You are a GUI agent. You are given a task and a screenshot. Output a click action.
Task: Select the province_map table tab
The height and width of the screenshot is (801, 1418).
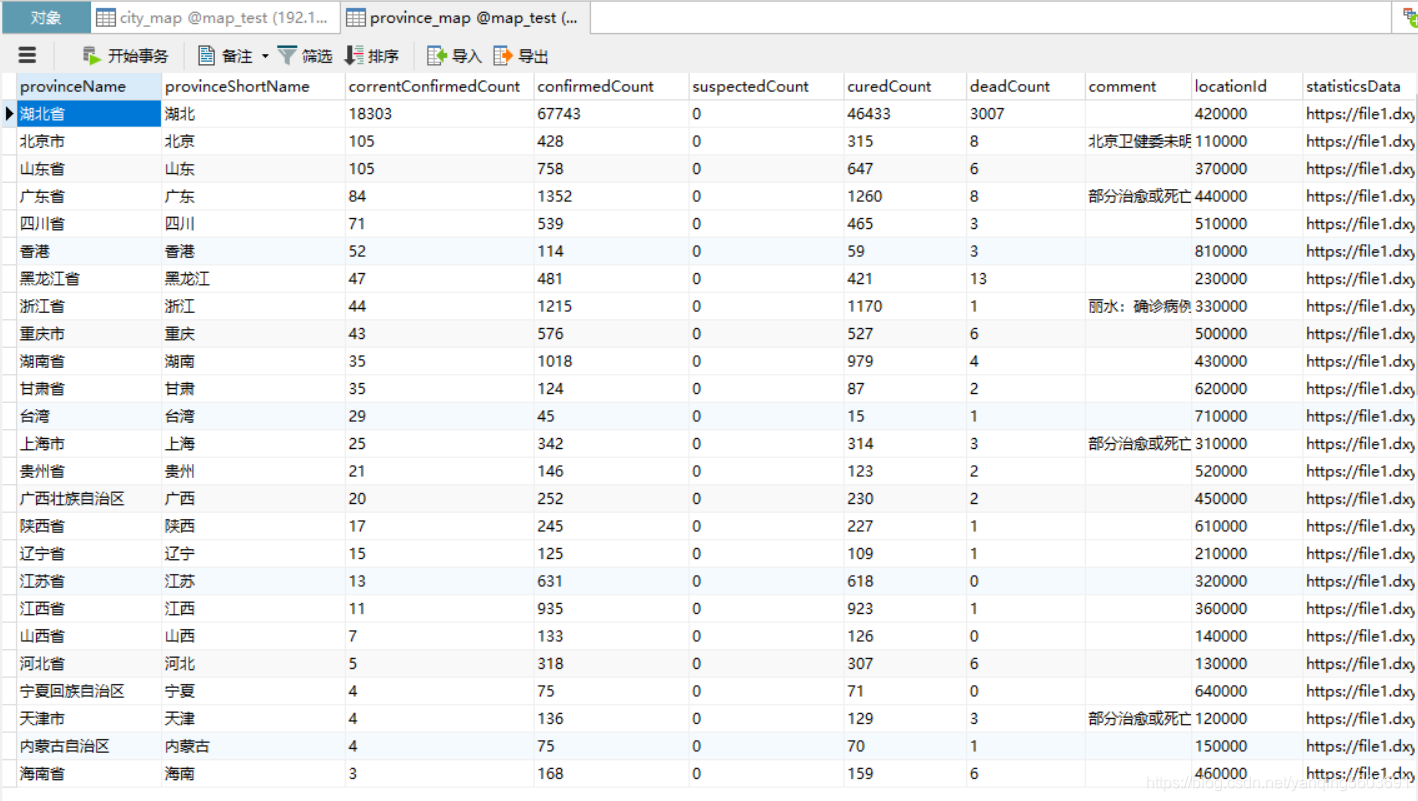[465, 17]
